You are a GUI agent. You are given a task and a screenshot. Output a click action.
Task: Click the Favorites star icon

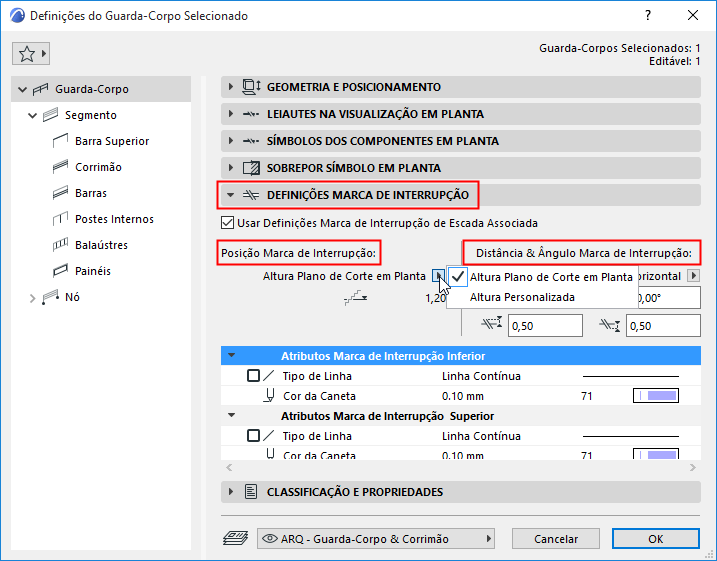tap(28, 53)
